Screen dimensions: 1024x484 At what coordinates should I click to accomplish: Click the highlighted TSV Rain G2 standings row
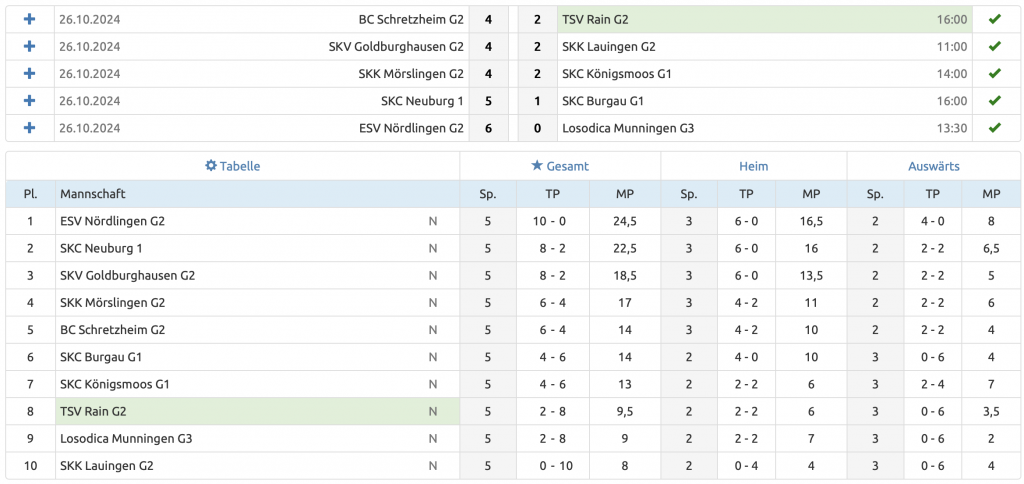pyautogui.click(x=93, y=411)
